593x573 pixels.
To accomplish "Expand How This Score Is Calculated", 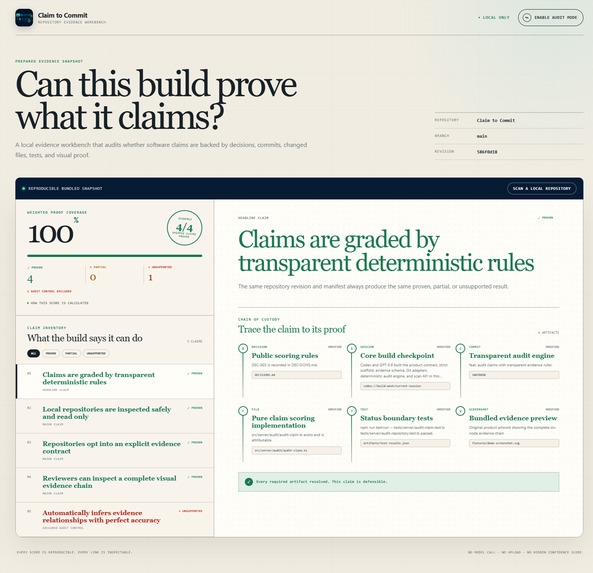I will coord(58,303).
